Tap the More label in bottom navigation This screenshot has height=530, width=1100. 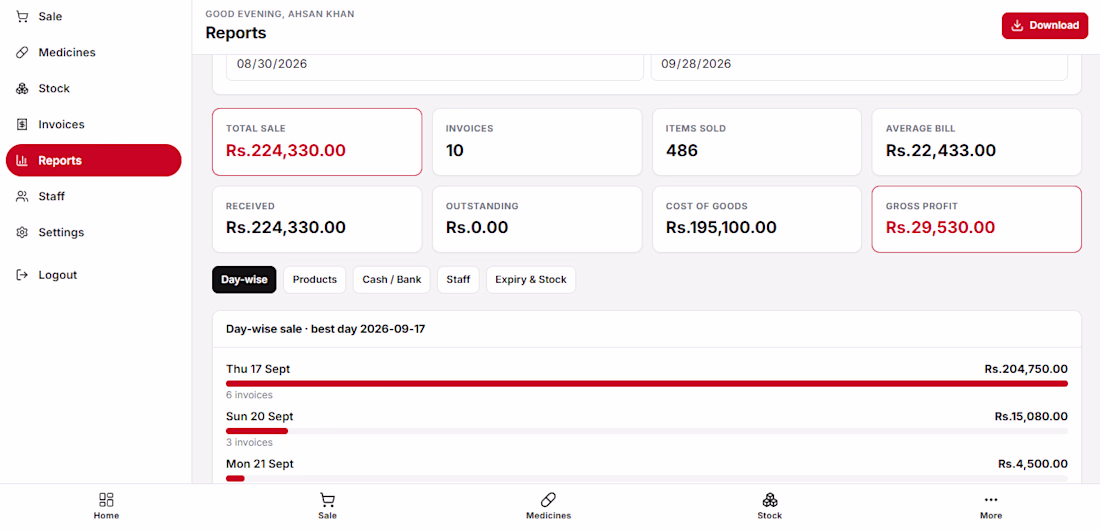point(991,515)
